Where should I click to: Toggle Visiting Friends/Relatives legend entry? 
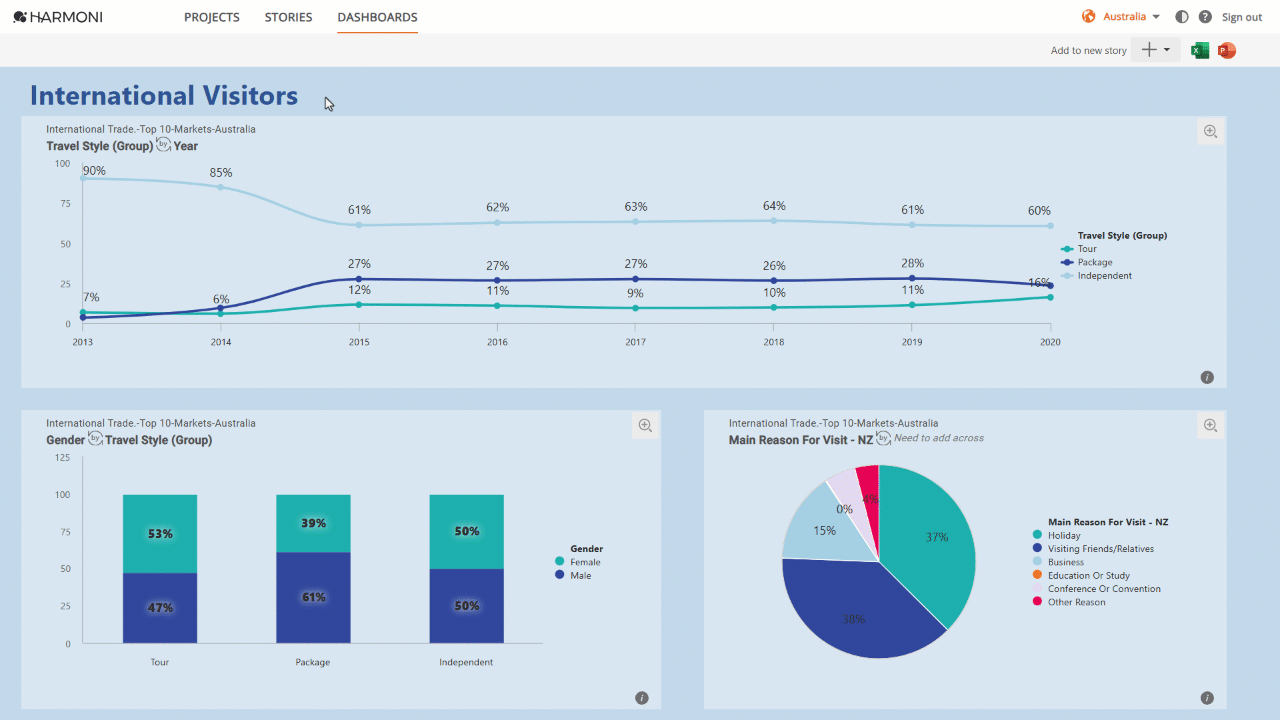click(1093, 548)
